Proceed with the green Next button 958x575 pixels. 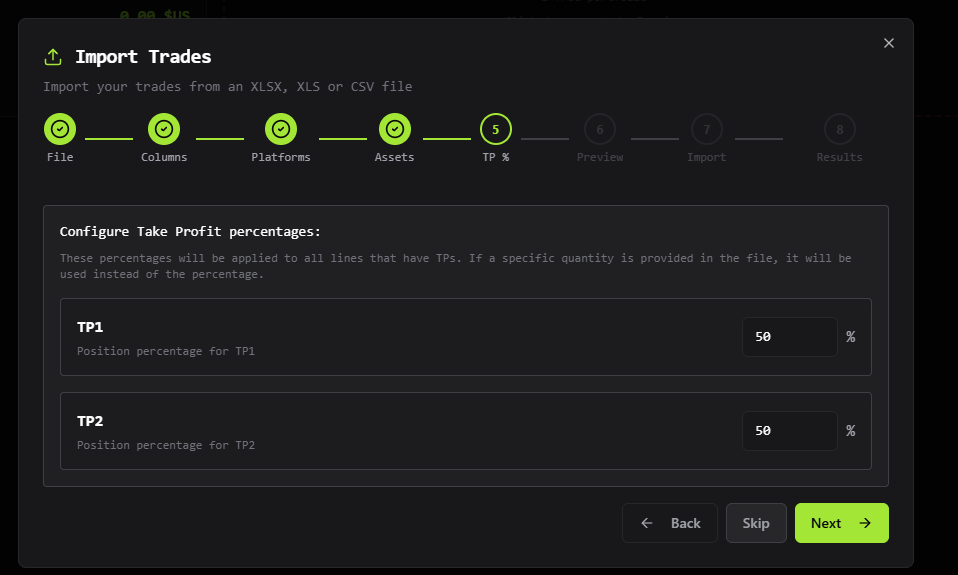tap(841, 523)
